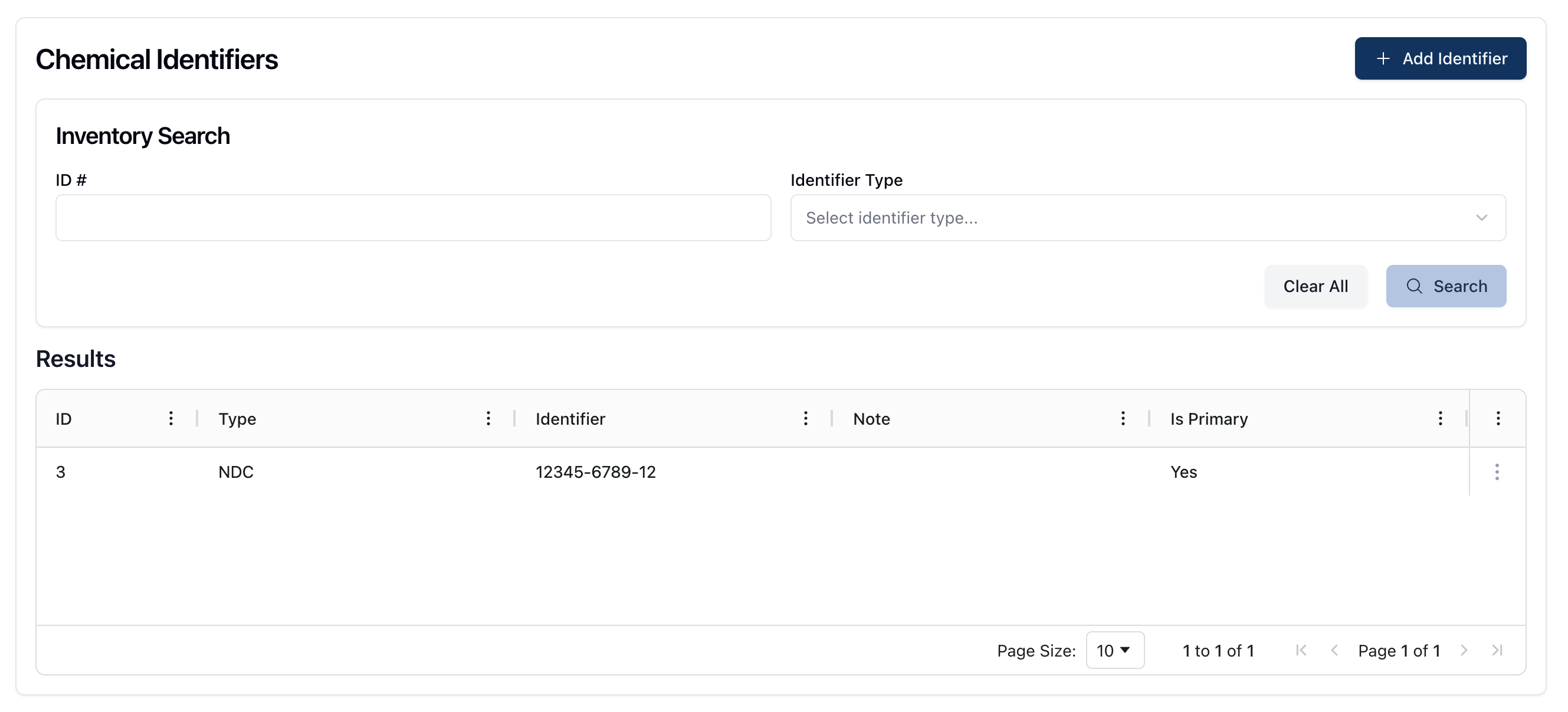Screen dimensions: 1568x712
Task: Open row actions menu for NDC identifier
Action: [1497, 473]
